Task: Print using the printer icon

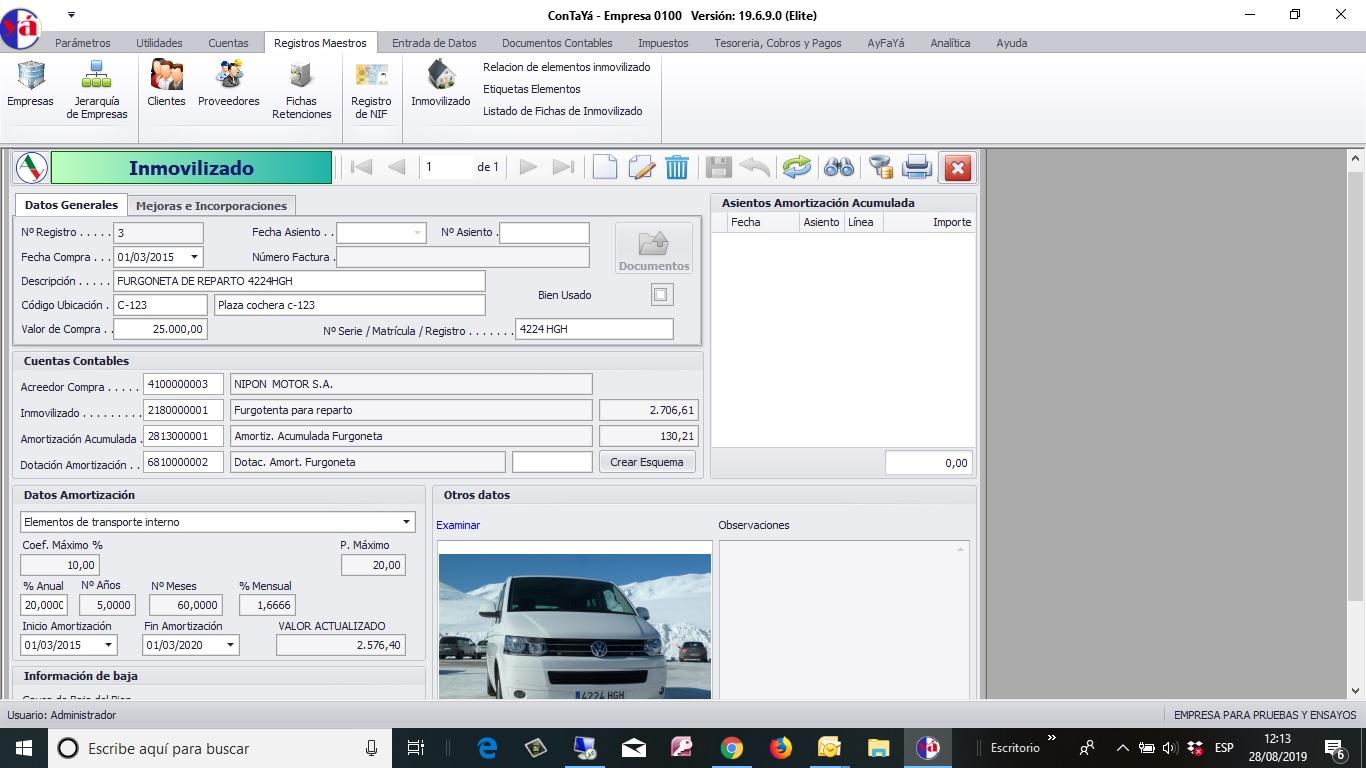Action: click(916, 167)
